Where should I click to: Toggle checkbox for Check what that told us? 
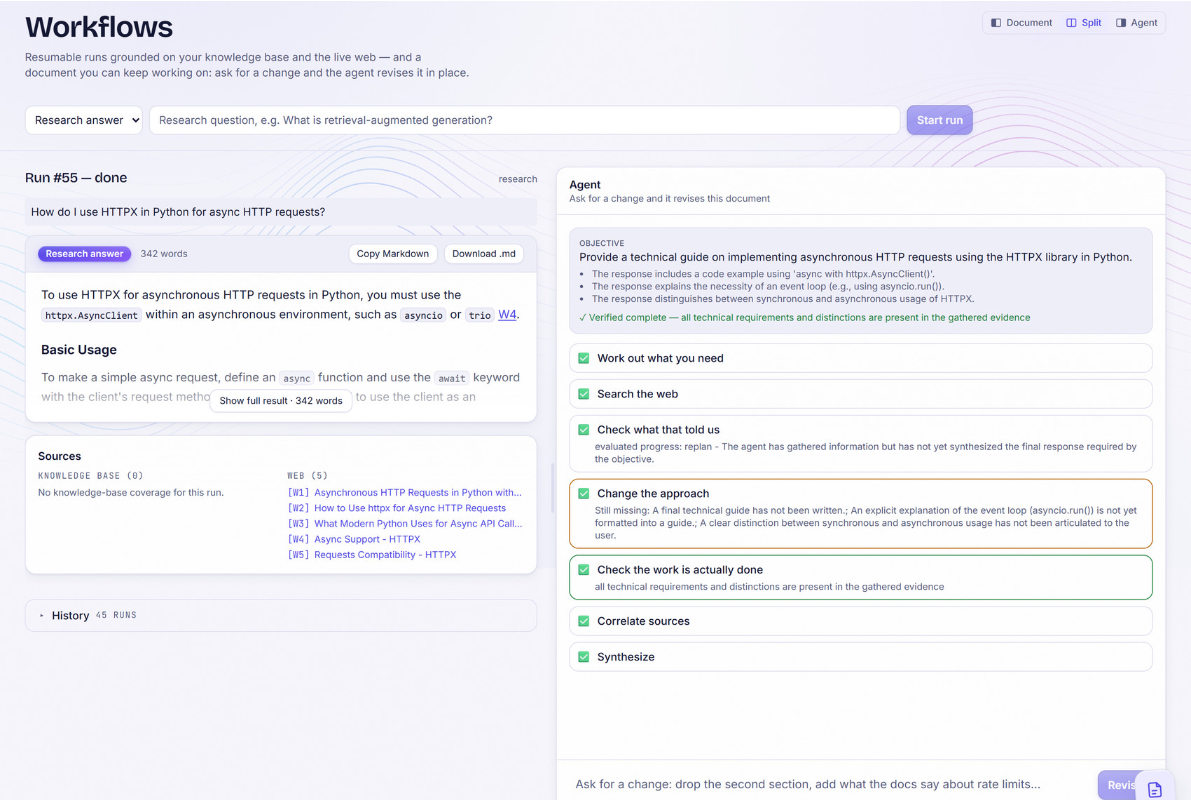tap(583, 429)
